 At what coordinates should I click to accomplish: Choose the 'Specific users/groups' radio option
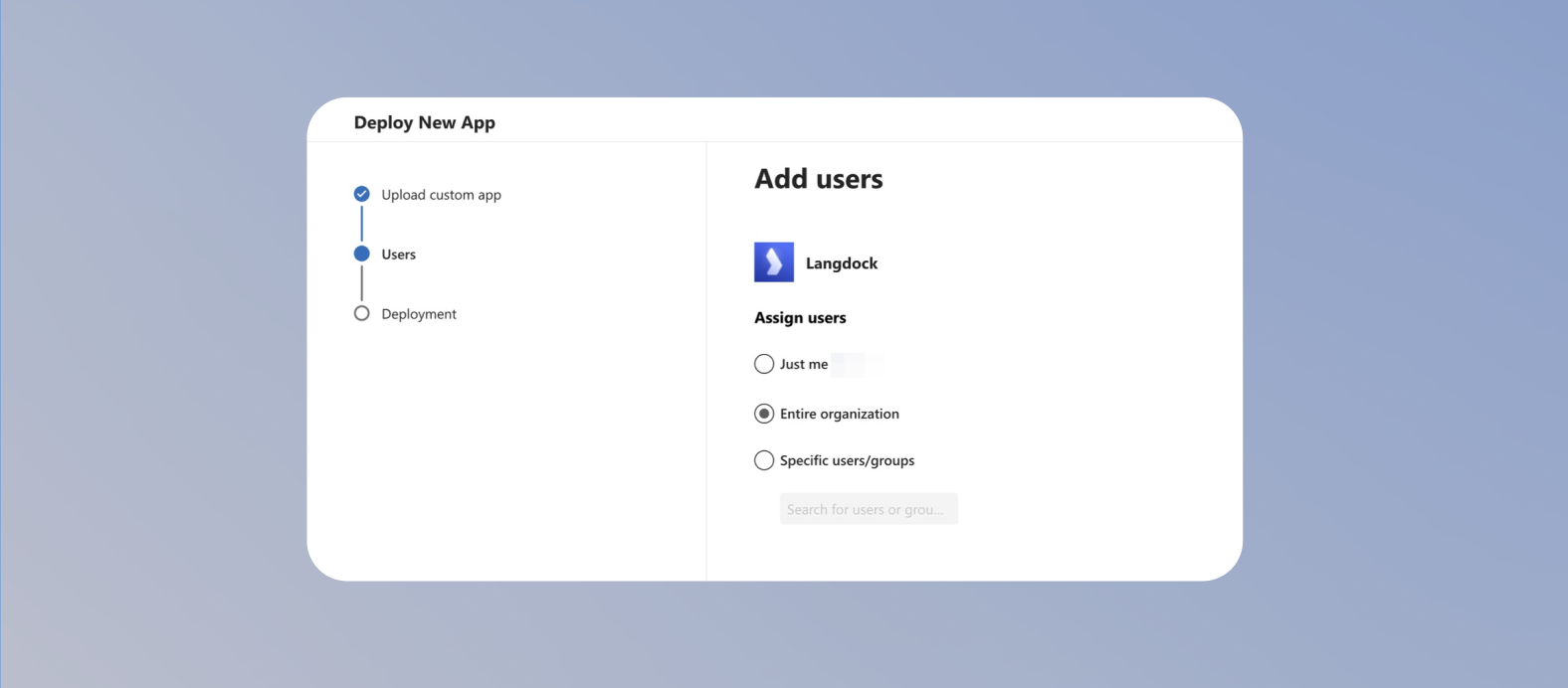(x=764, y=460)
